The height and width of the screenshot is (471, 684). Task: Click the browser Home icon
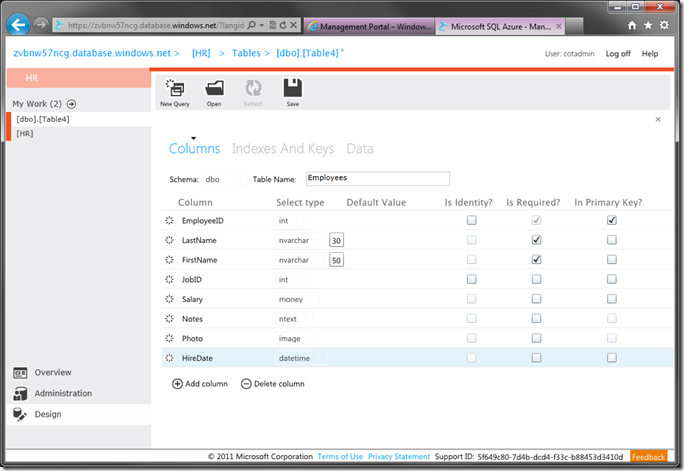pyautogui.click(x=632, y=26)
